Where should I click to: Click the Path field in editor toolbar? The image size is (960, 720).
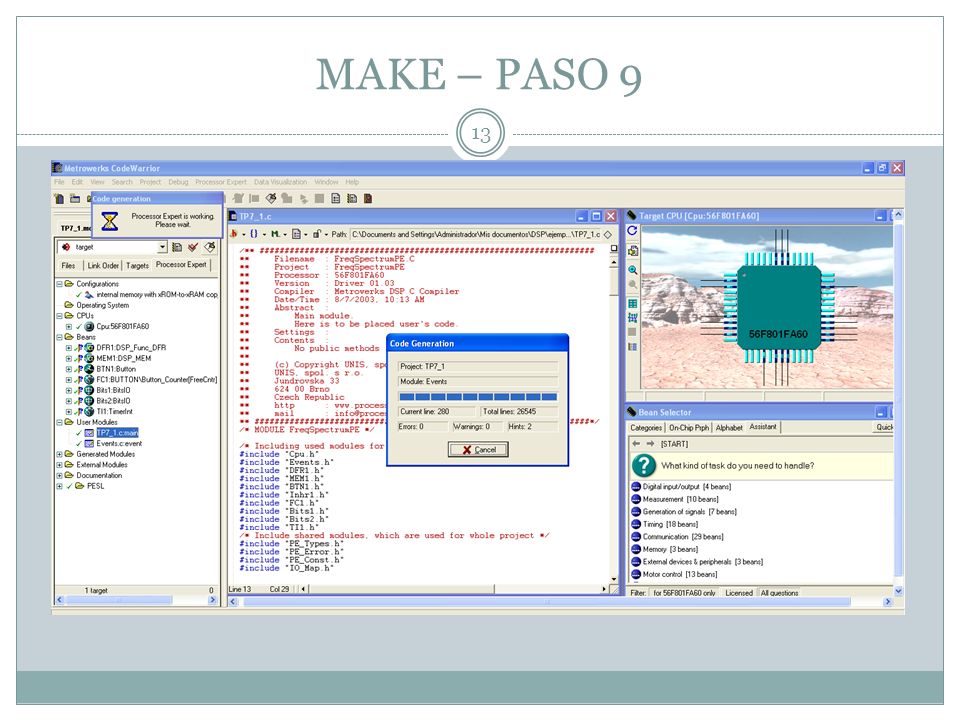476,234
